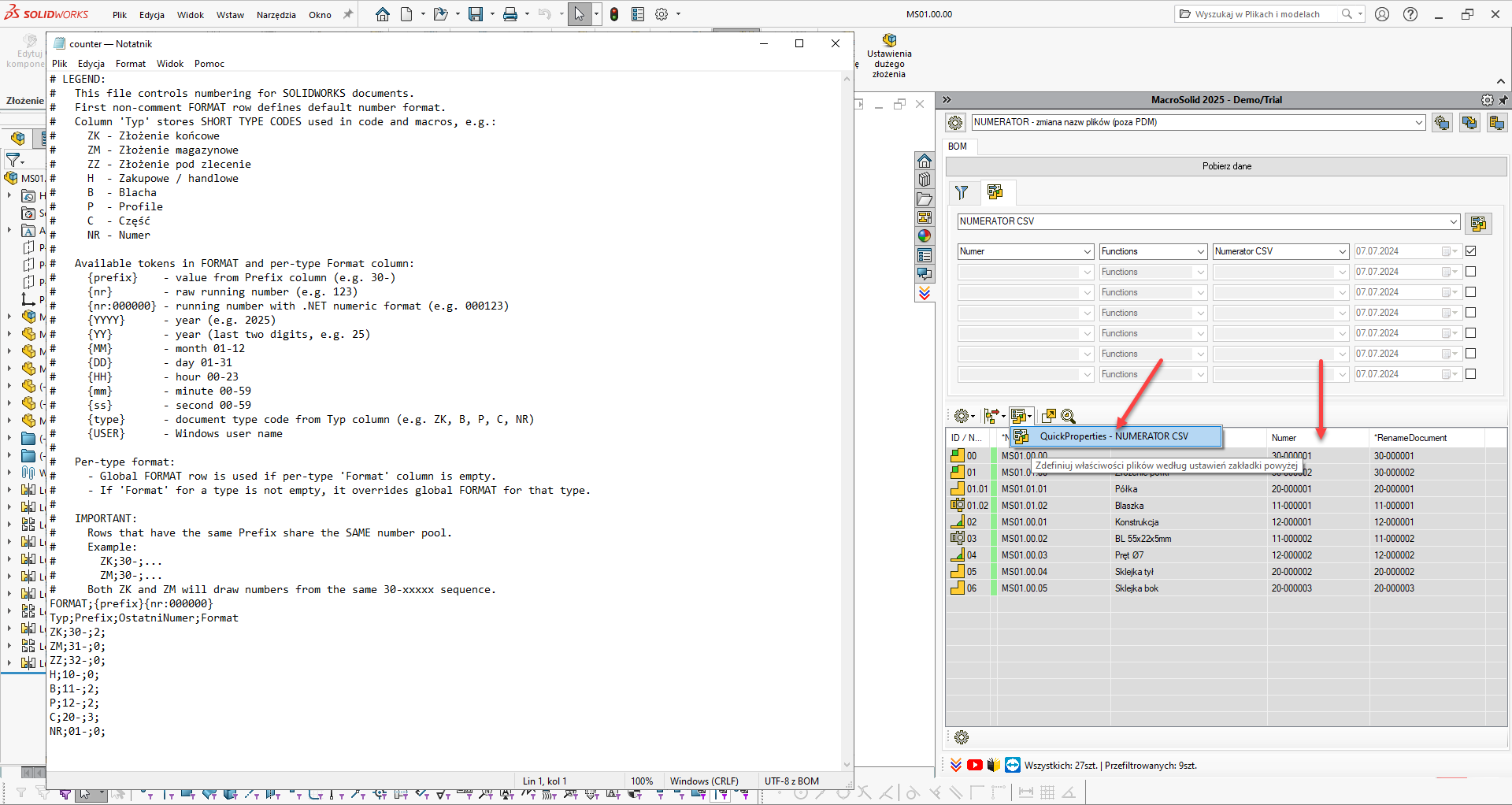Open MacroSolid settings gear left of NUMERATOR
The height and width of the screenshot is (805, 1512).
955,122
